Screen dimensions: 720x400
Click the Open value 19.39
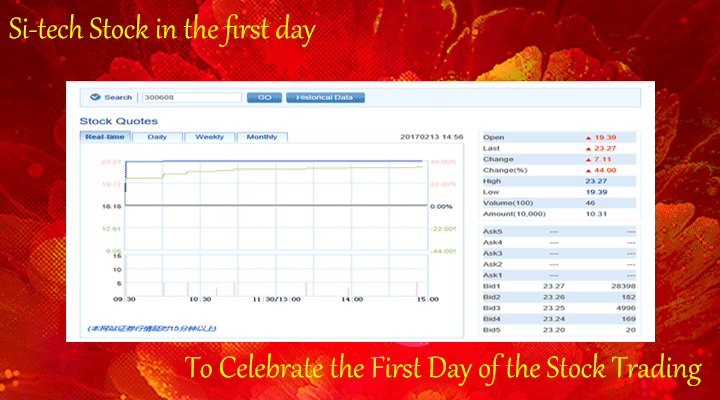tap(605, 137)
